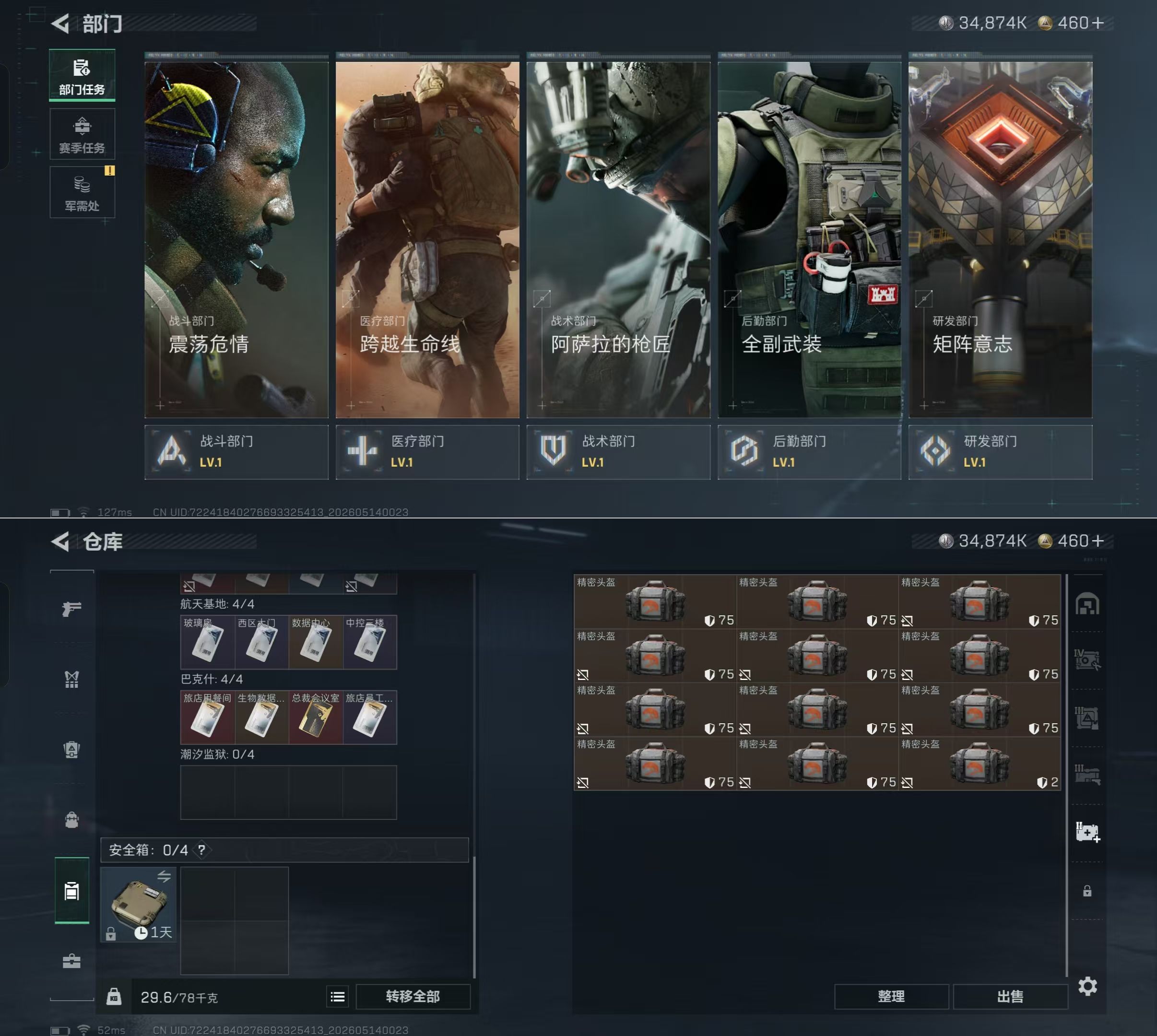Click the 潮汐监狱: 0/4 heading

[217, 754]
